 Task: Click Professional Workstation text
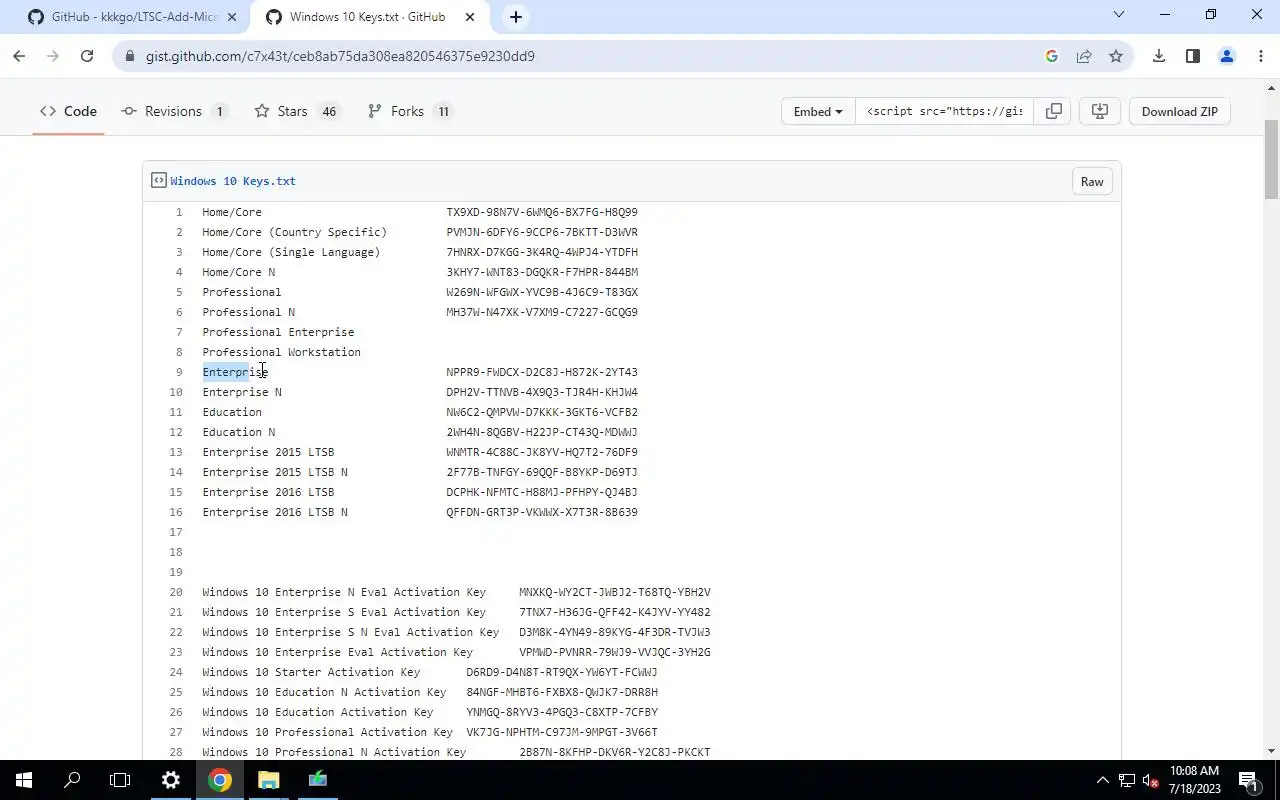(x=281, y=352)
